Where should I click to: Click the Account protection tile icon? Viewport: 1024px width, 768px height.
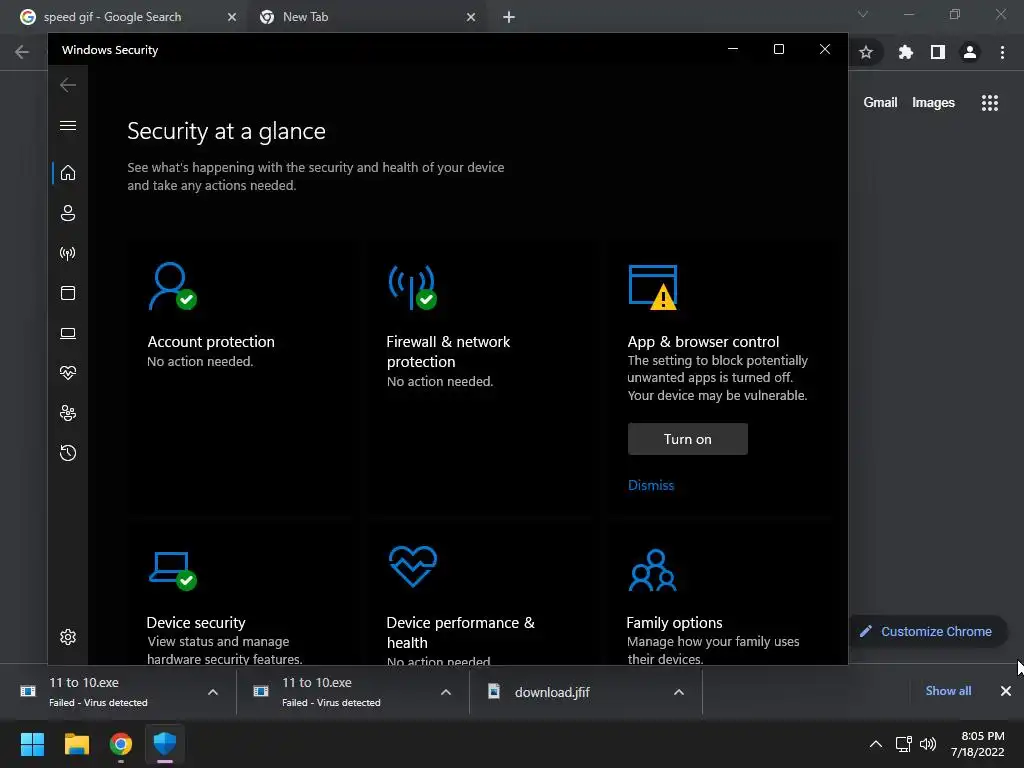[172, 286]
